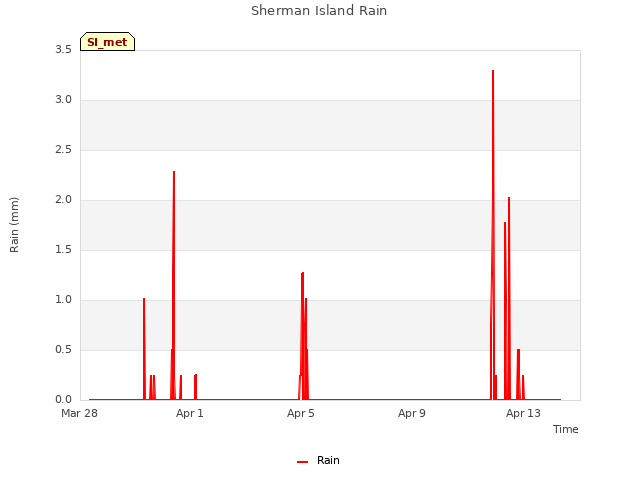The image size is (640, 480).
Task: Click the 1.0 y-axis tick label
Action: [x=63, y=300]
